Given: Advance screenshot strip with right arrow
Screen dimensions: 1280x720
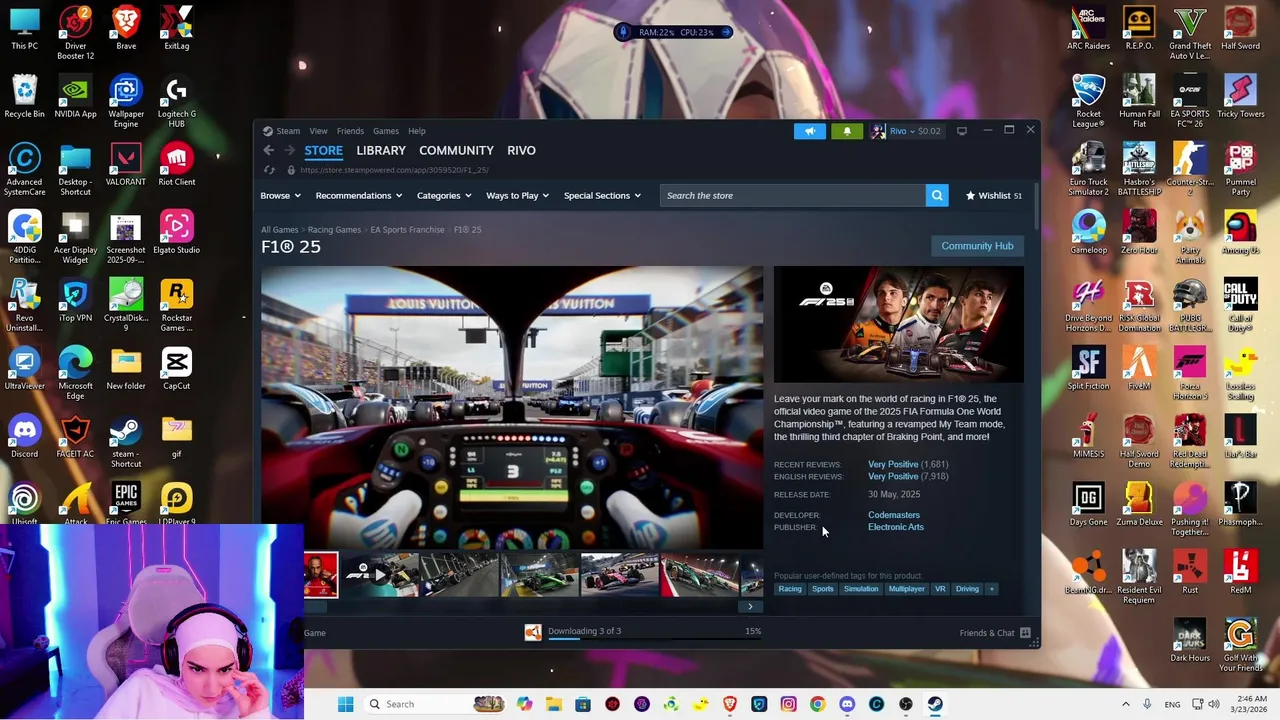Looking at the screenshot, I should coord(750,606).
